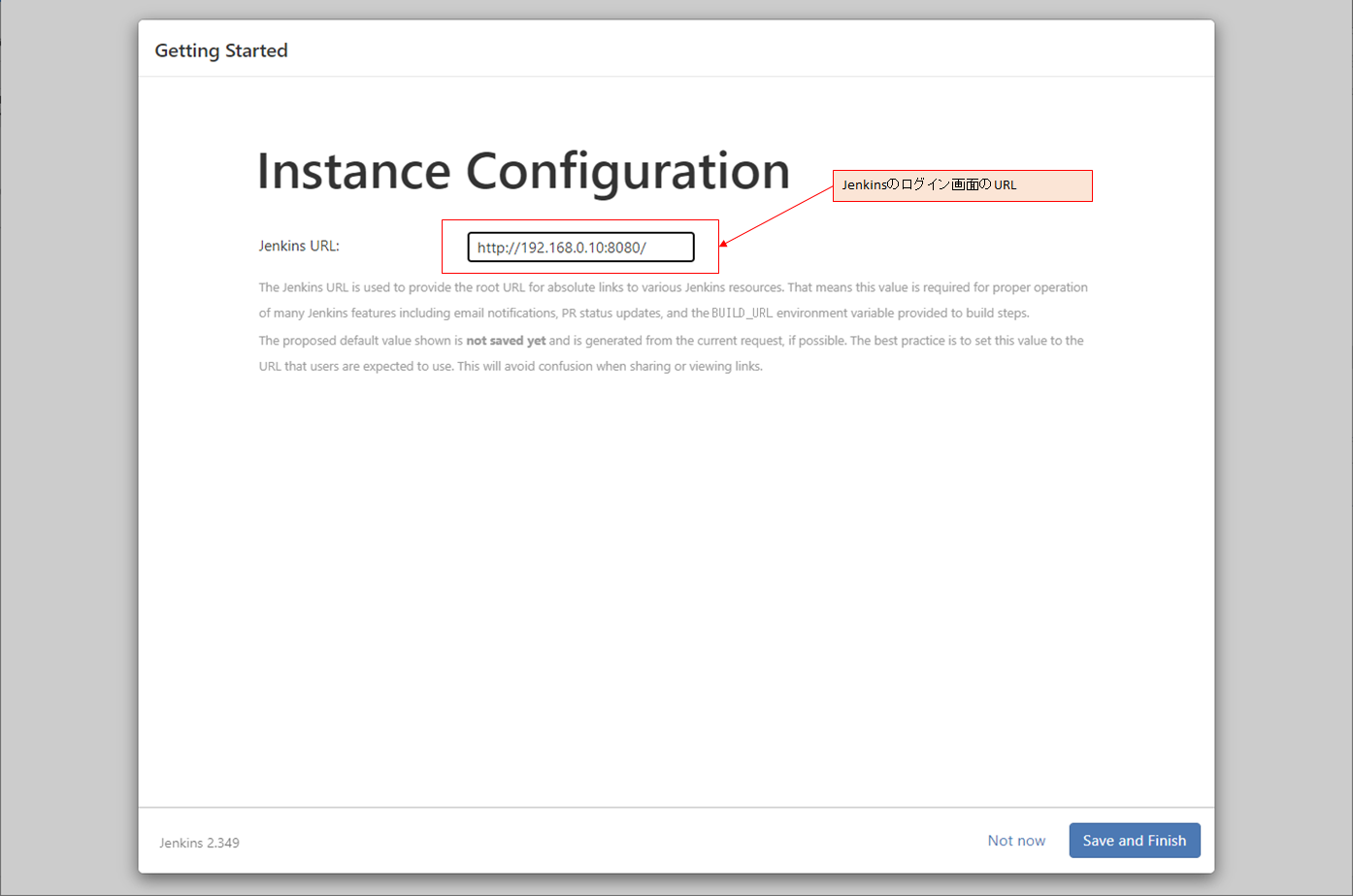Viewport: 1353px width, 896px height.
Task: Click the Getting Started title text
Action: click(221, 50)
